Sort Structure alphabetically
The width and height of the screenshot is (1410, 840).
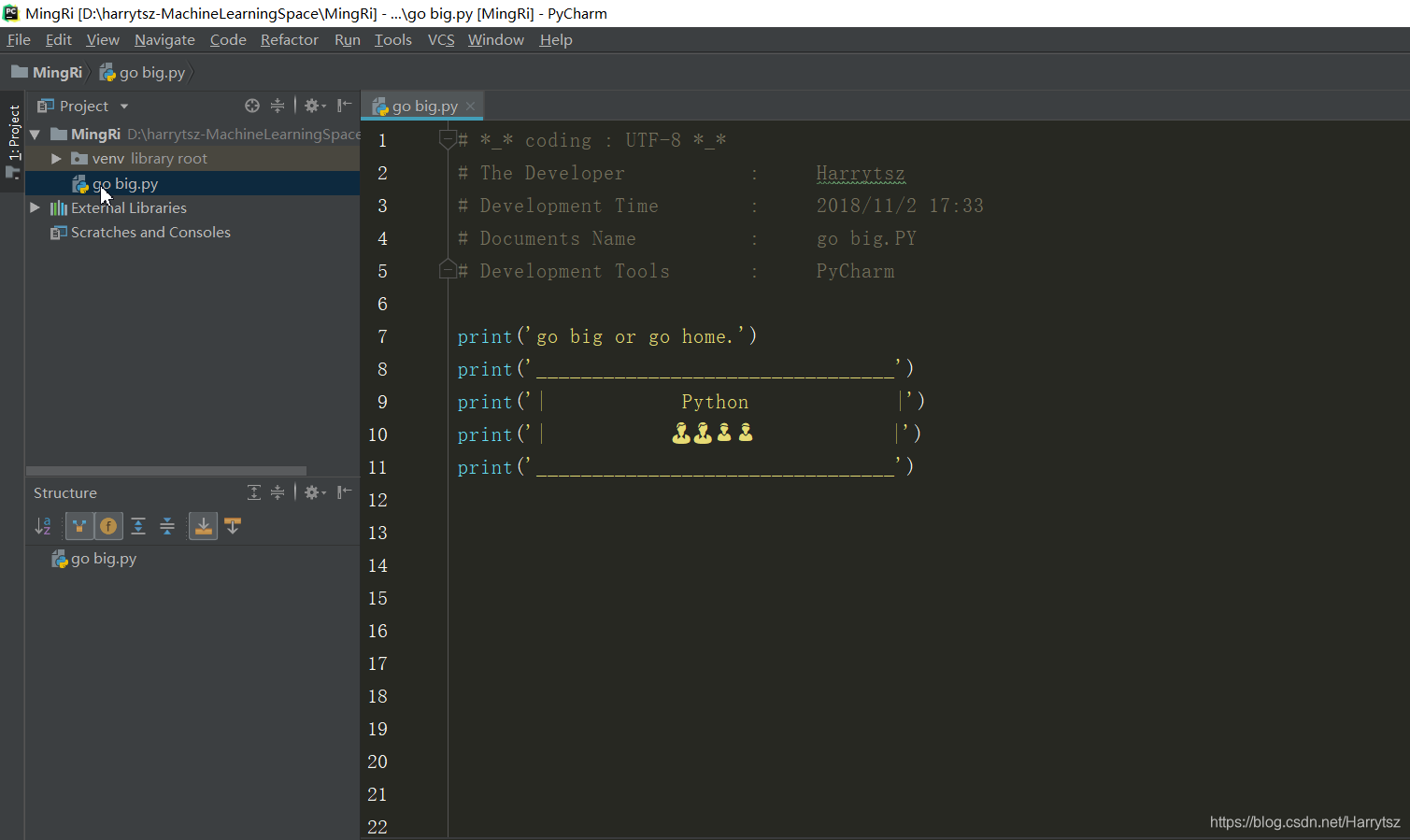tap(43, 526)
